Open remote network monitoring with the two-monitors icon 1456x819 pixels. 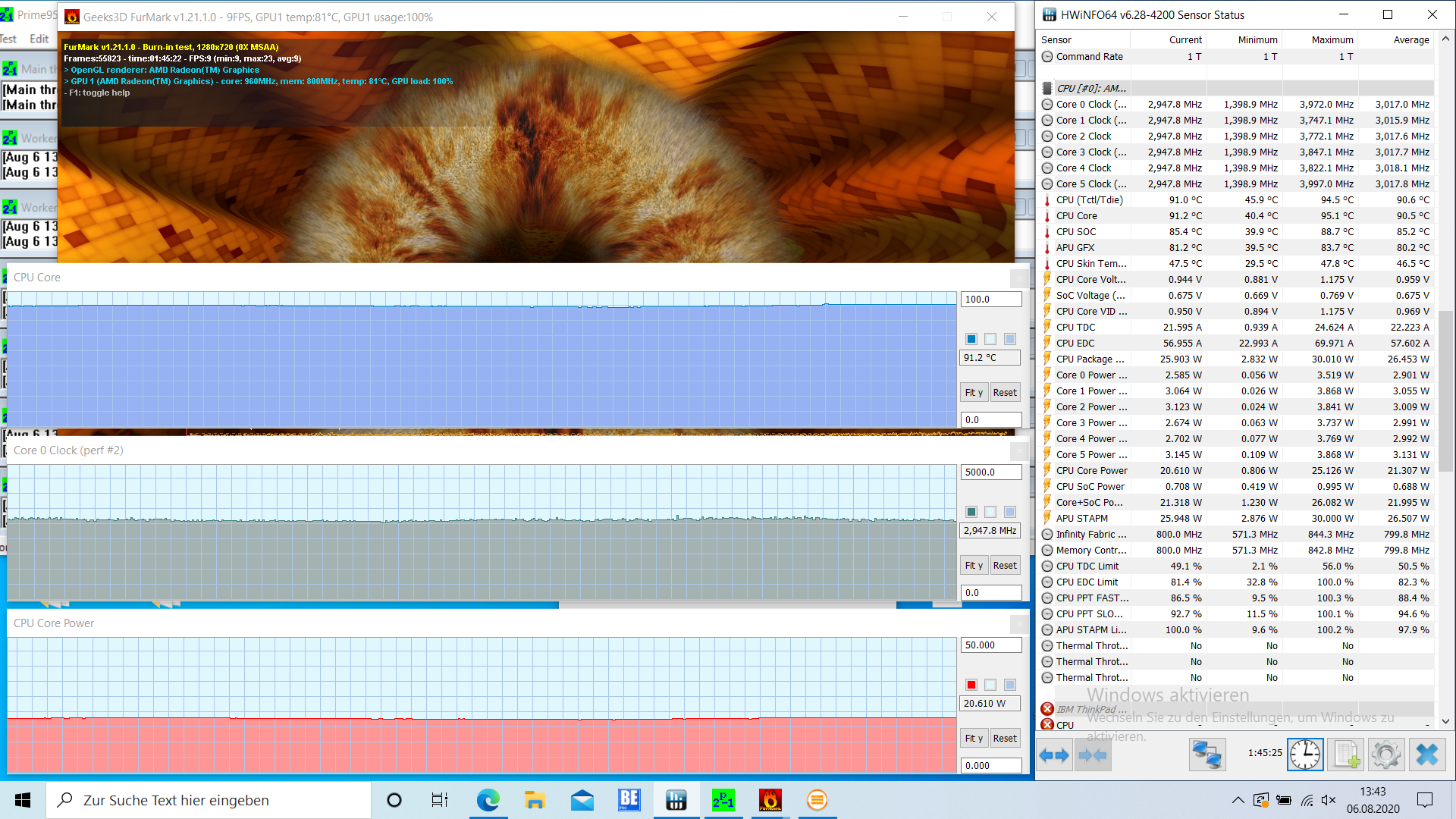click(x=1207, y=755)
